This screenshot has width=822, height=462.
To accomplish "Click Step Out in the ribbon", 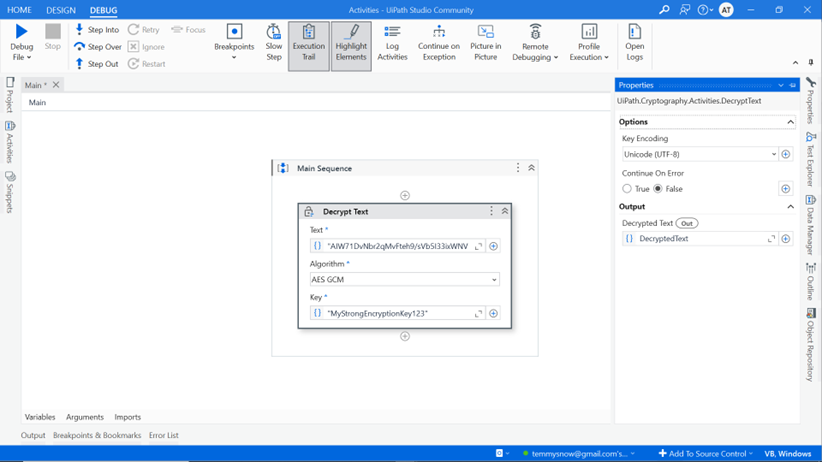I will pos(96,64).
